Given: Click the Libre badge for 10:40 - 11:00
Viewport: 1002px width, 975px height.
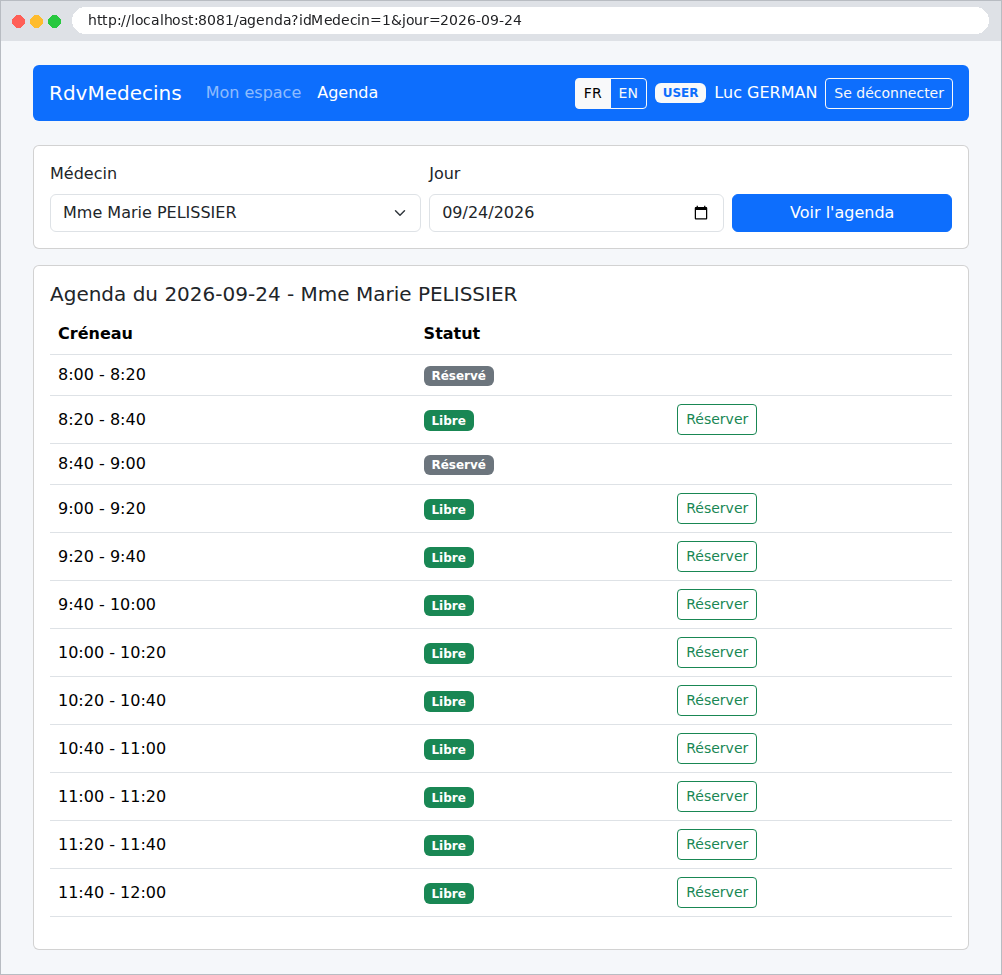Looking at the screenshot, I should point(449,749).
